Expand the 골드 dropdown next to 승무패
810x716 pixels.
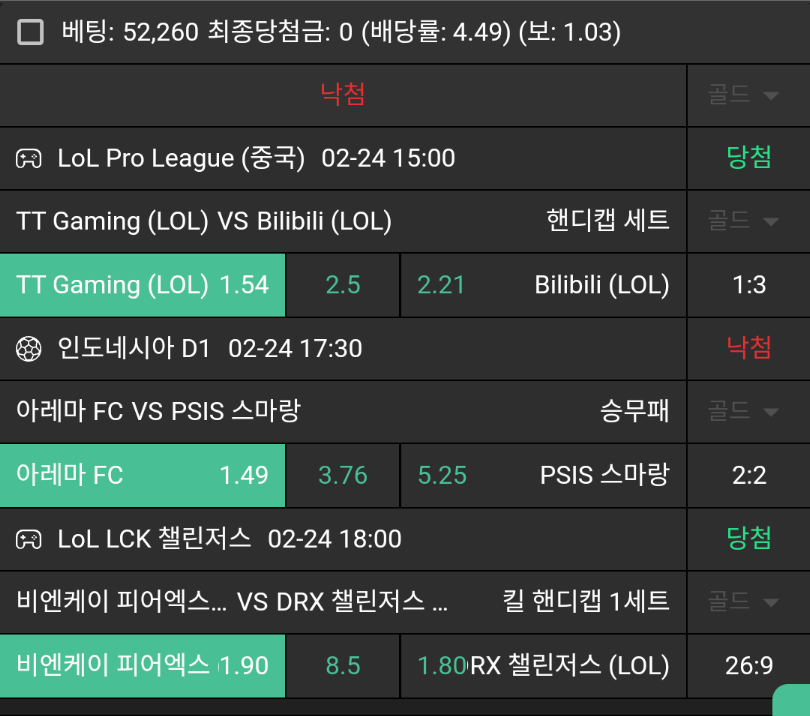click(743, 411)
